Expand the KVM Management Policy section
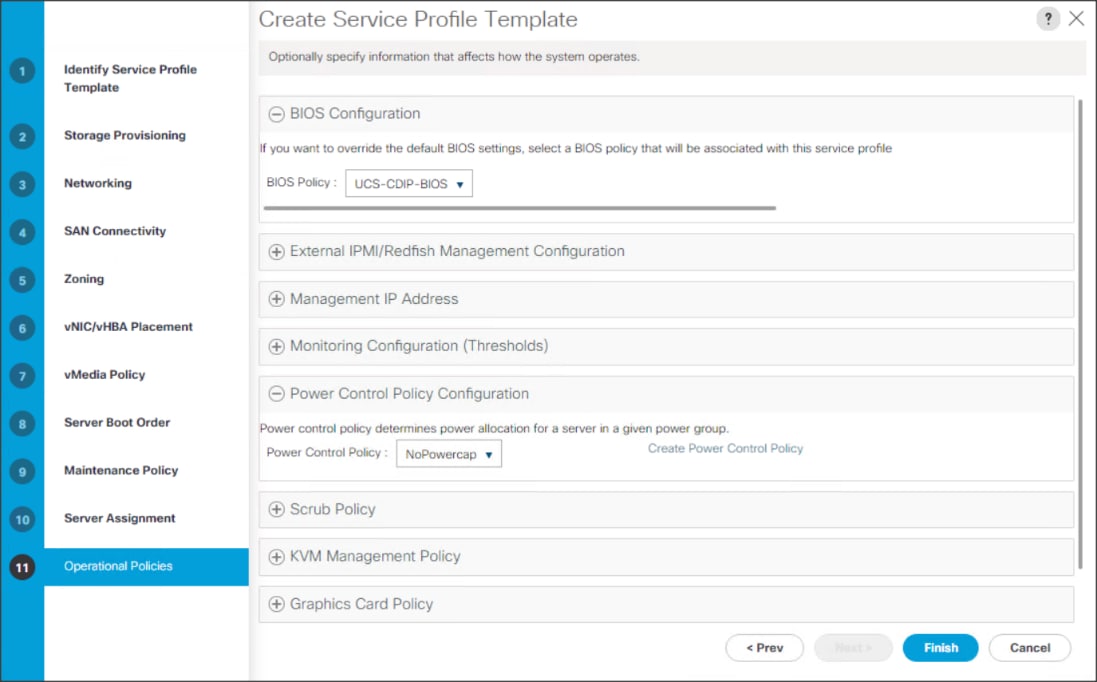This screenshot has width=1097, height=682. [x=277, y=557]
